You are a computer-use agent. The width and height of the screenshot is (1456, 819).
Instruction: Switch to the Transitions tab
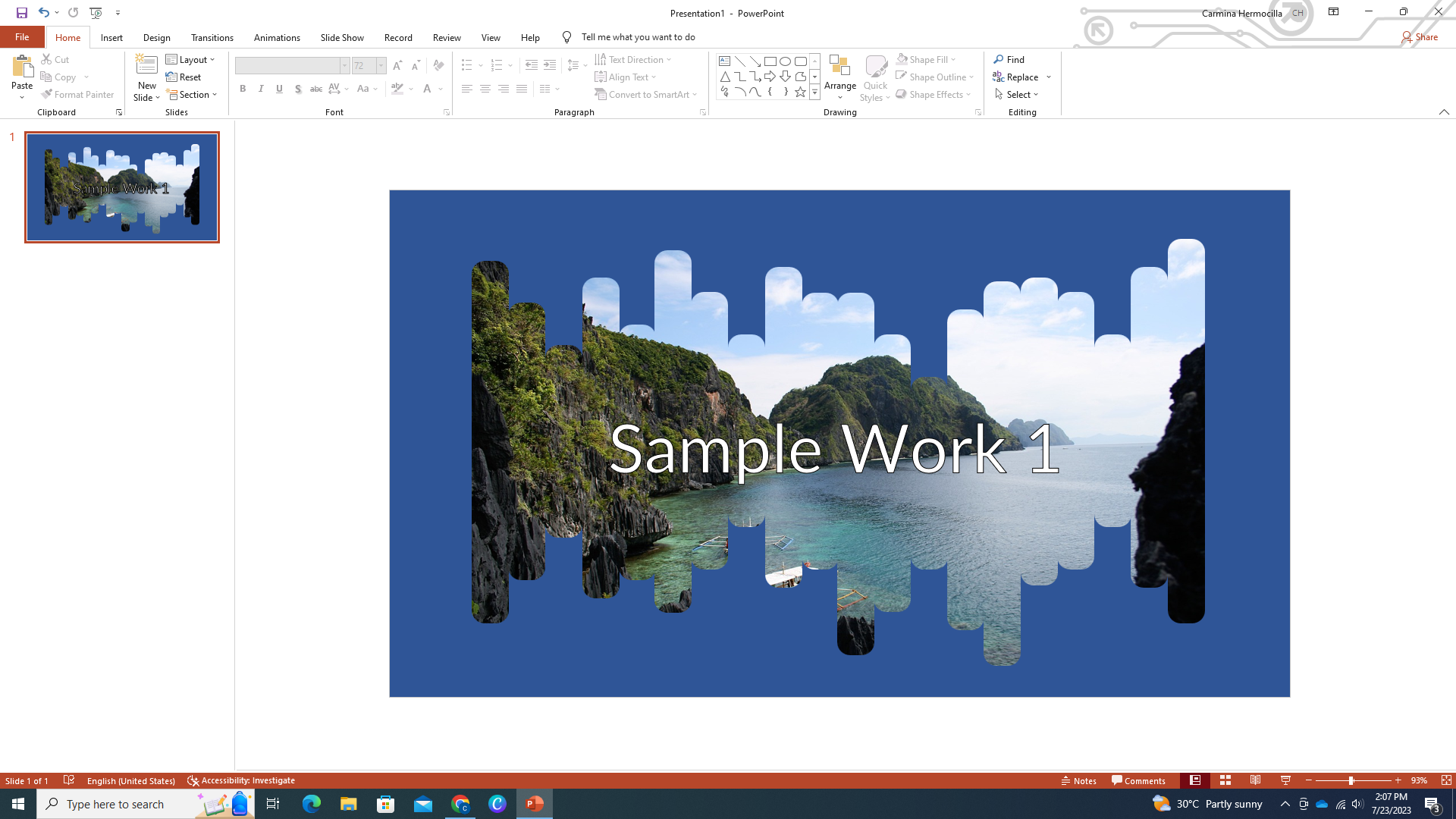[212, 37]
